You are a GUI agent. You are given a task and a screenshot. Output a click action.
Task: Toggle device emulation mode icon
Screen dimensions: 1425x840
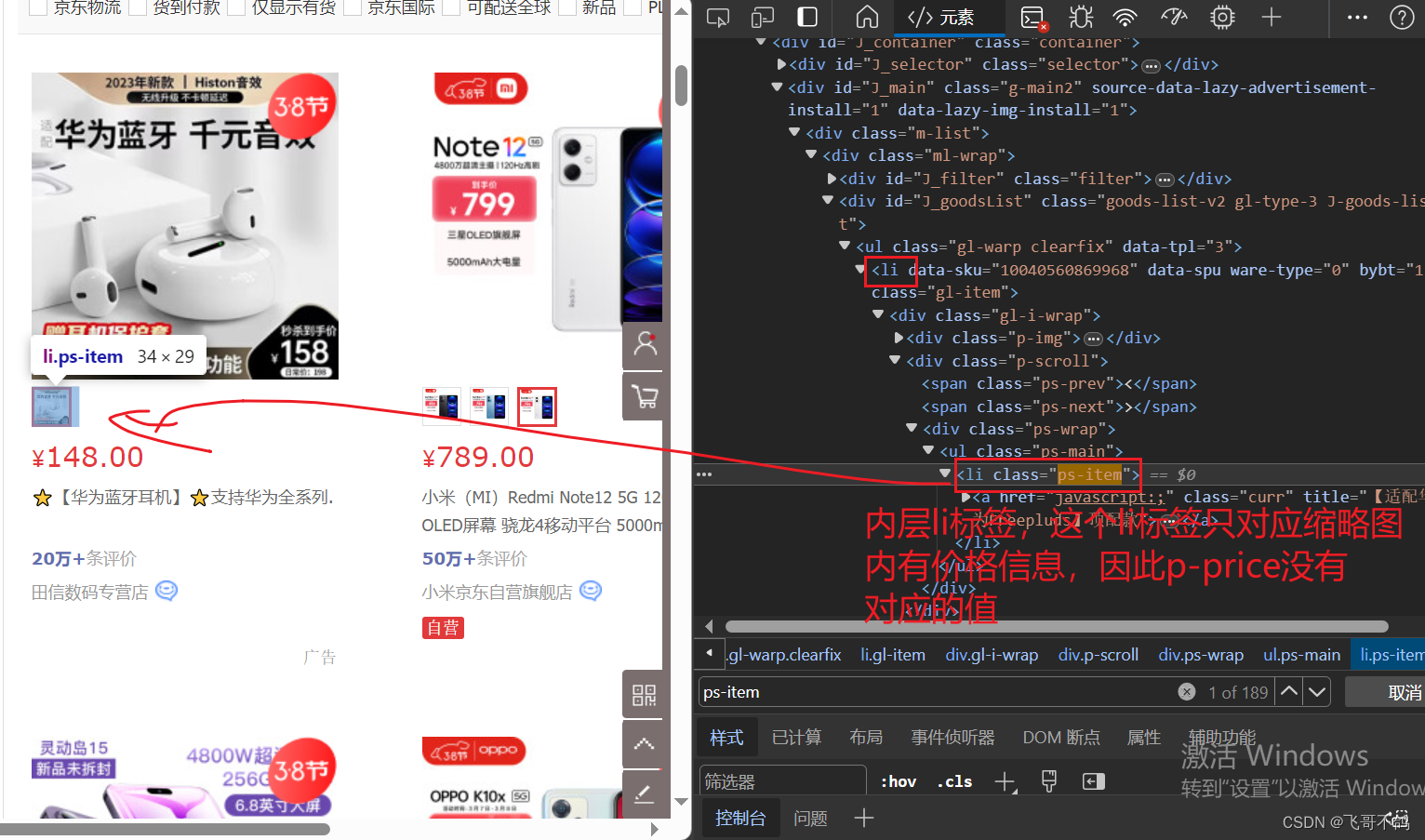763,17
